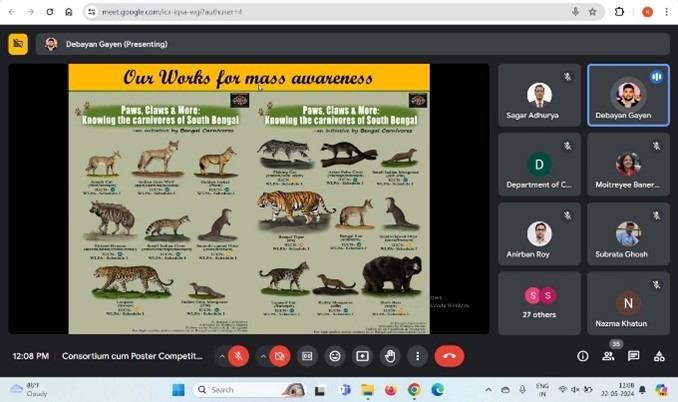678x402 pixels.
Task: Click the yellow stop-presentation view icon
Action: click(18, 44)
